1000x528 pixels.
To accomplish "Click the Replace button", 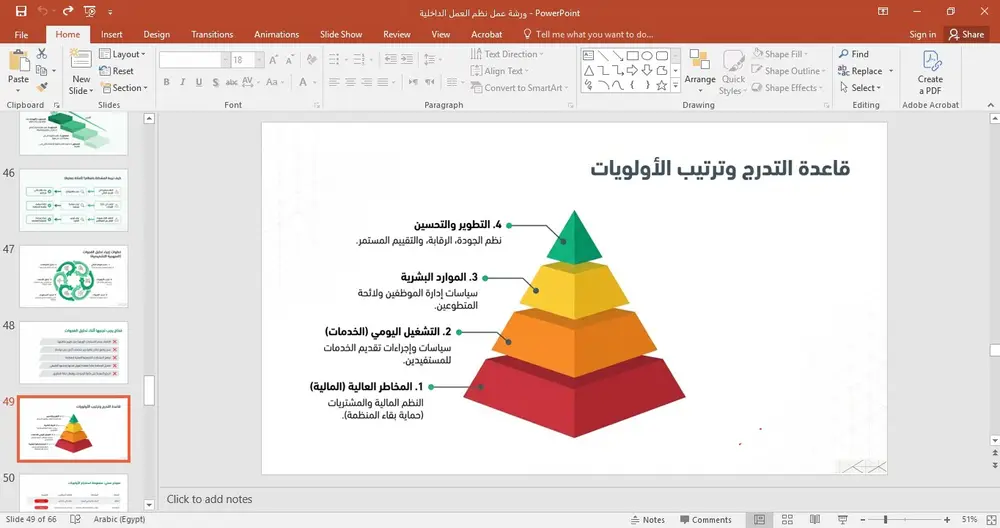I will tap(860, 71).
